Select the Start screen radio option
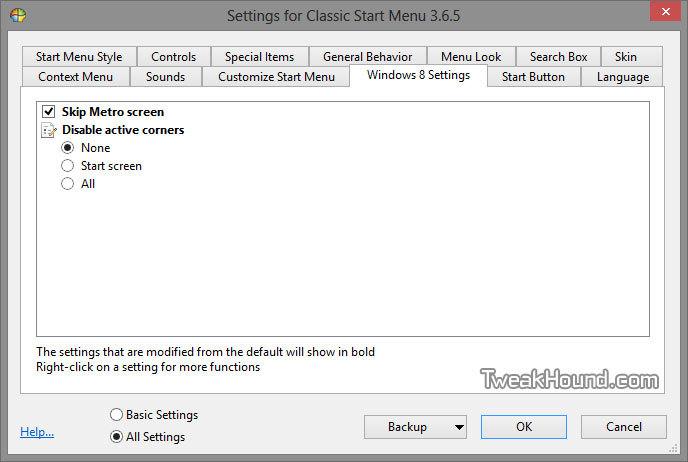The image size is (688, 462). (x=68, y=165)
